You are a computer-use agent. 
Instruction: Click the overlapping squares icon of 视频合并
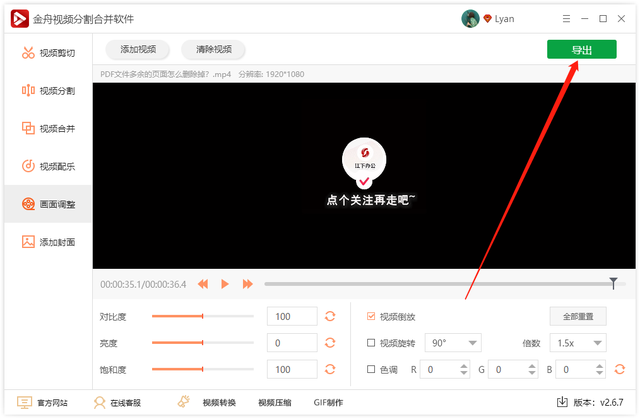(x=28, y=128)
